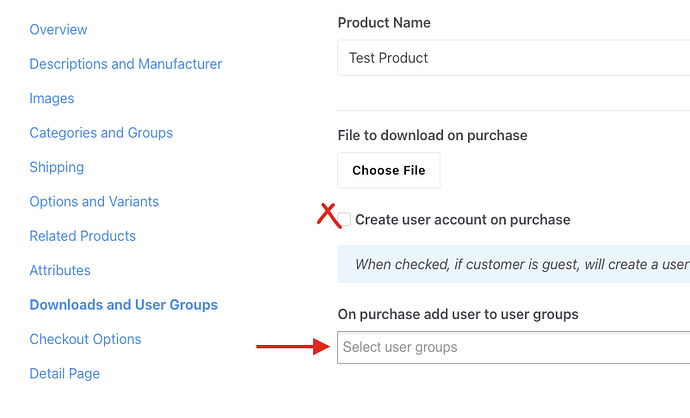Click the File to download on purchase label
Image resolution: width=690 pixels, height=418 pixels.
[x=432, y=135]
